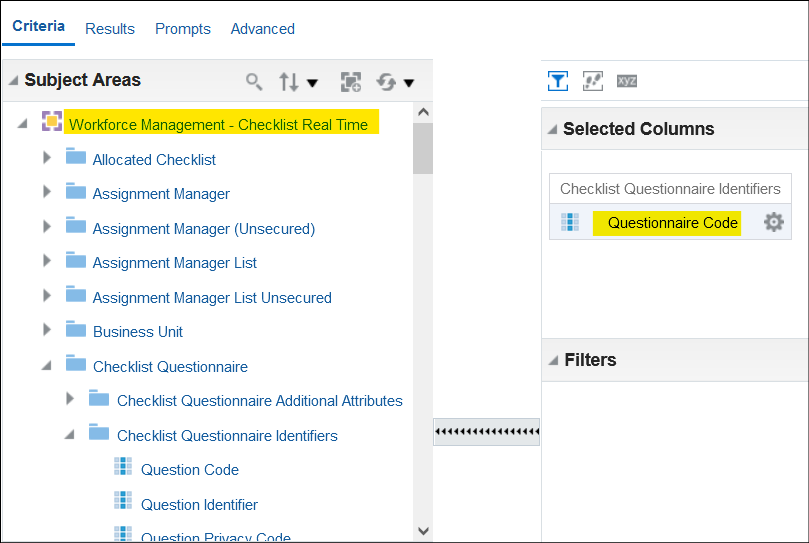809x543 pixels.
Task: Collapse the Checklist Questionnaire folder
Action: [46, 365]
